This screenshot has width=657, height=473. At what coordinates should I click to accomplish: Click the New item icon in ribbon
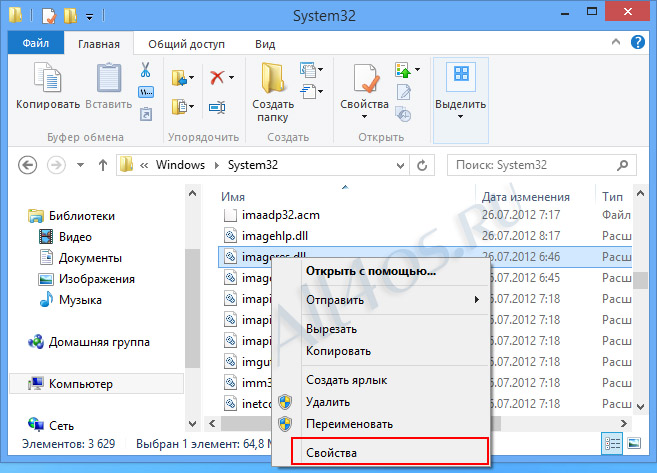(x=308, y=70)
